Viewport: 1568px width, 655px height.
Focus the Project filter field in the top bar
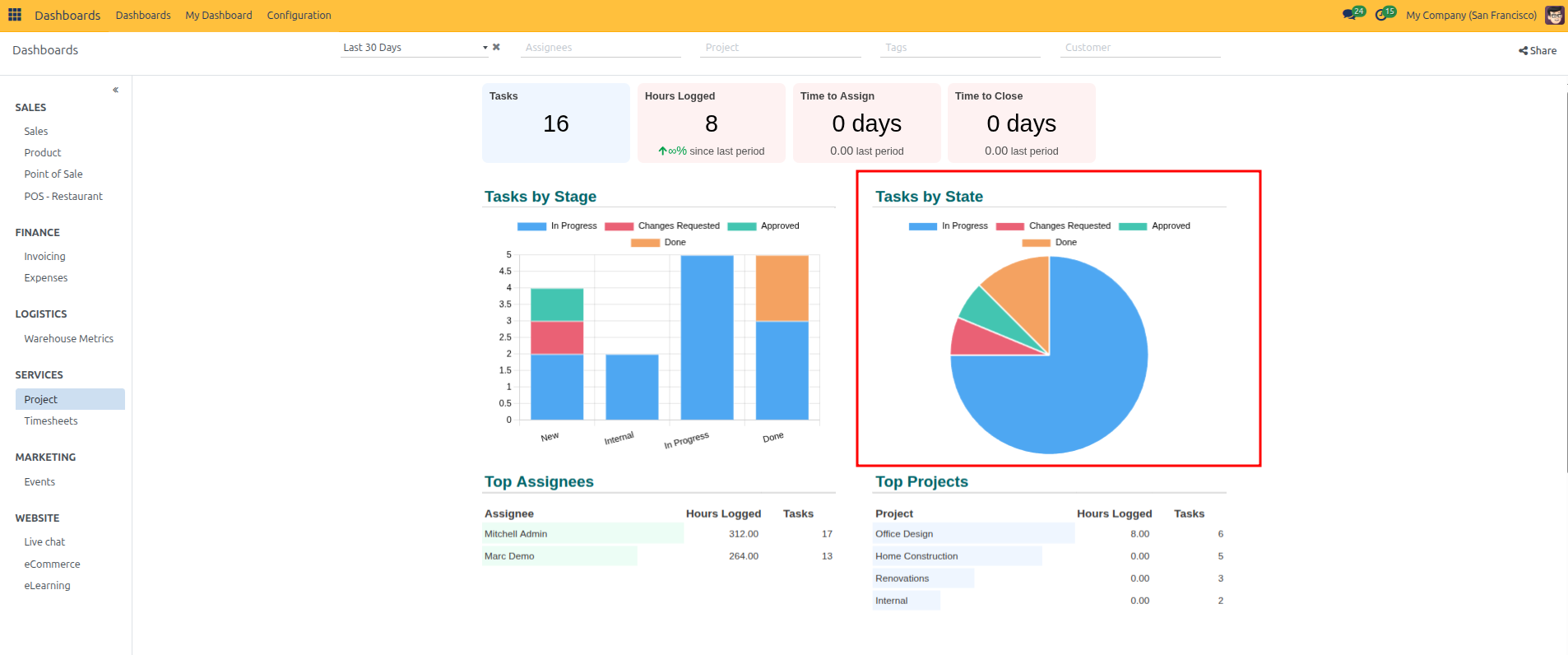(x=780, y=48)
